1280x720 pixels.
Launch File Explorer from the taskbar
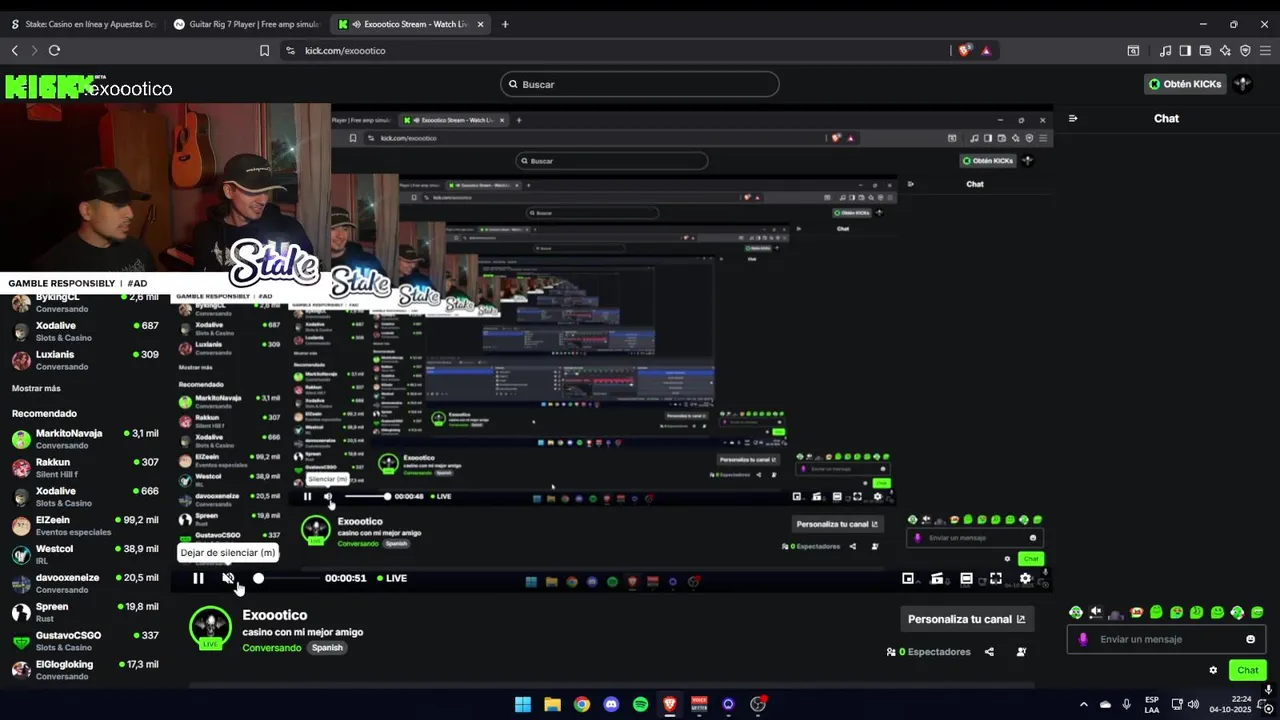(552, 704)
